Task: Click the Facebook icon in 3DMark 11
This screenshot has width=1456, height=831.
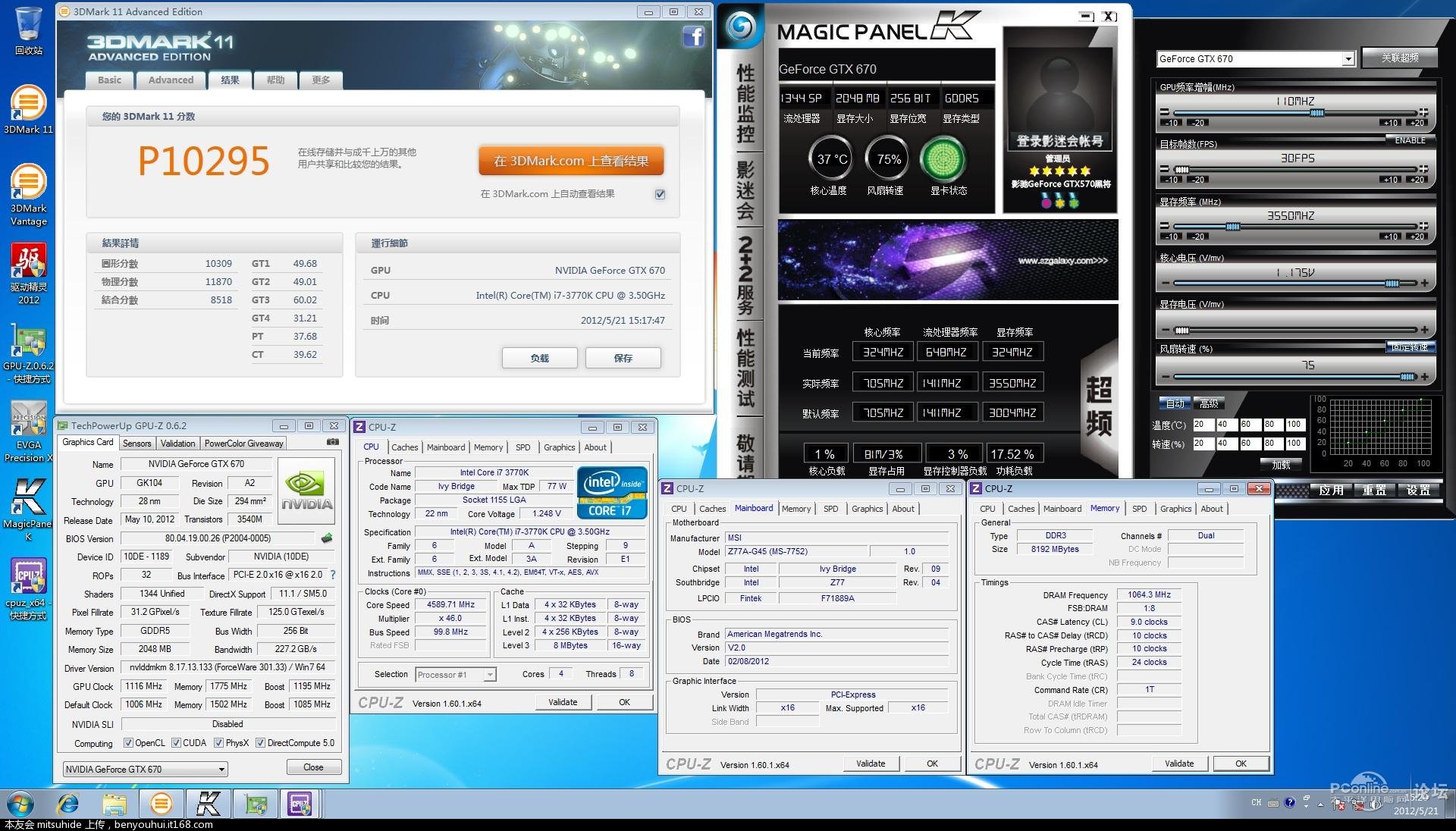Action: 693,36
